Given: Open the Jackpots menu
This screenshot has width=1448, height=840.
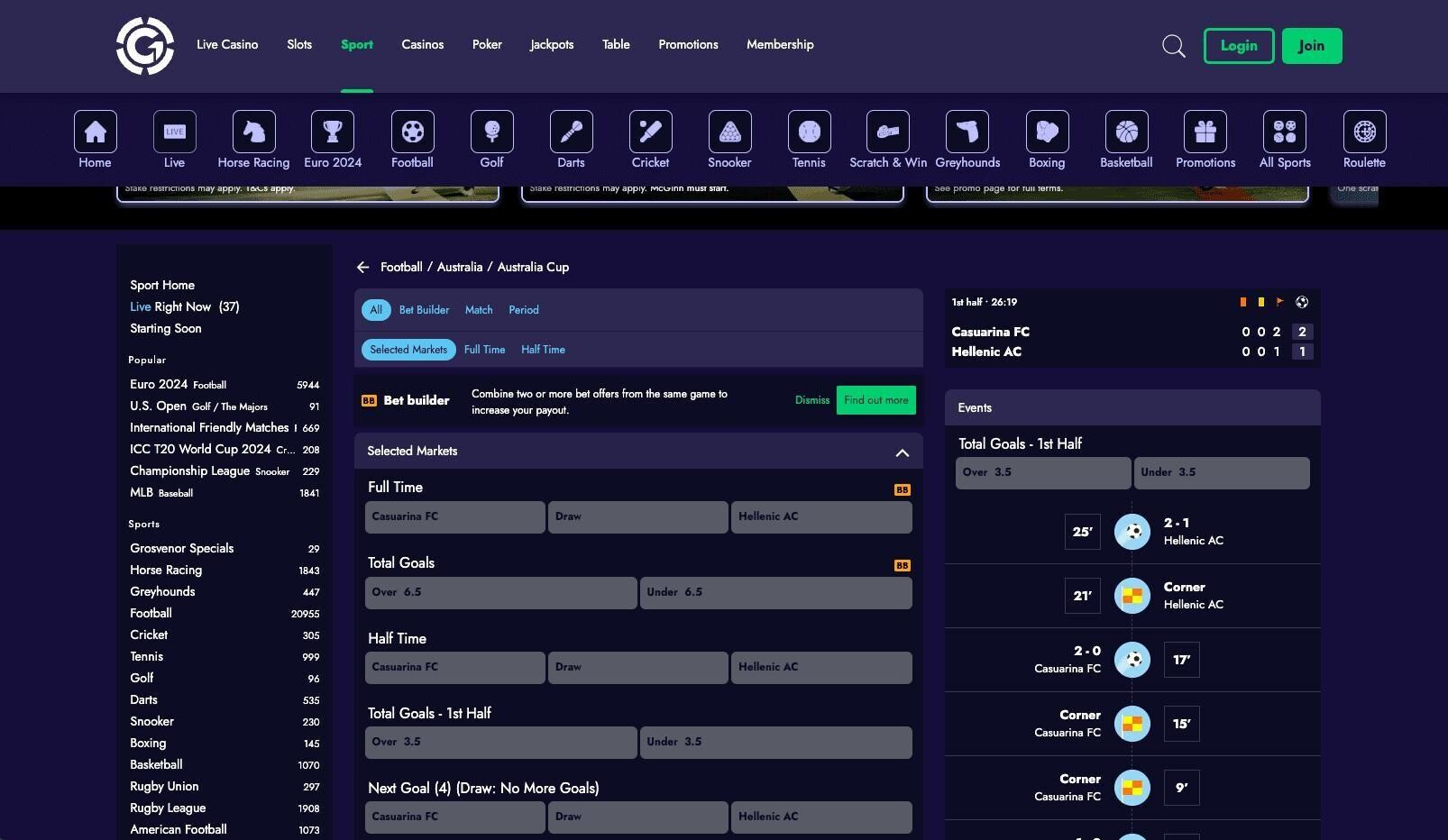Looking at the screenshot, I should coord(552,44).
